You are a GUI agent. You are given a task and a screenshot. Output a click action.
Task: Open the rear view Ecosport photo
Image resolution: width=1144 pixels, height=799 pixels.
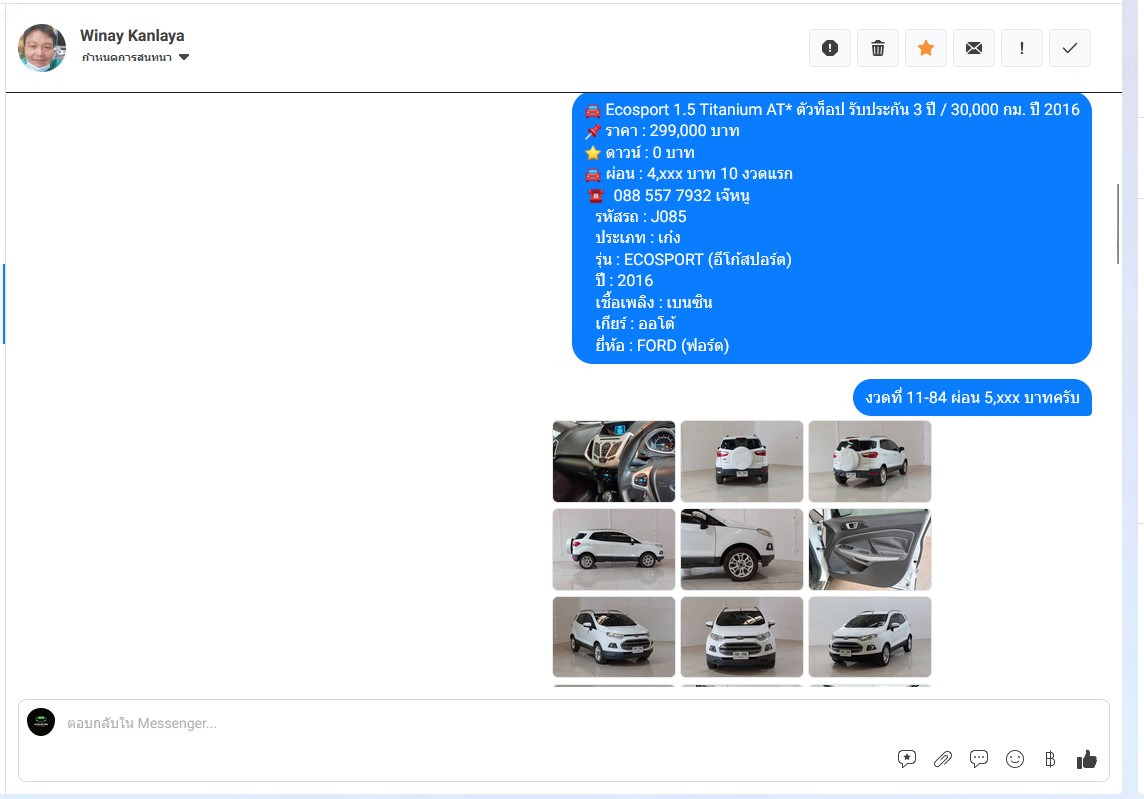[742, 461]
